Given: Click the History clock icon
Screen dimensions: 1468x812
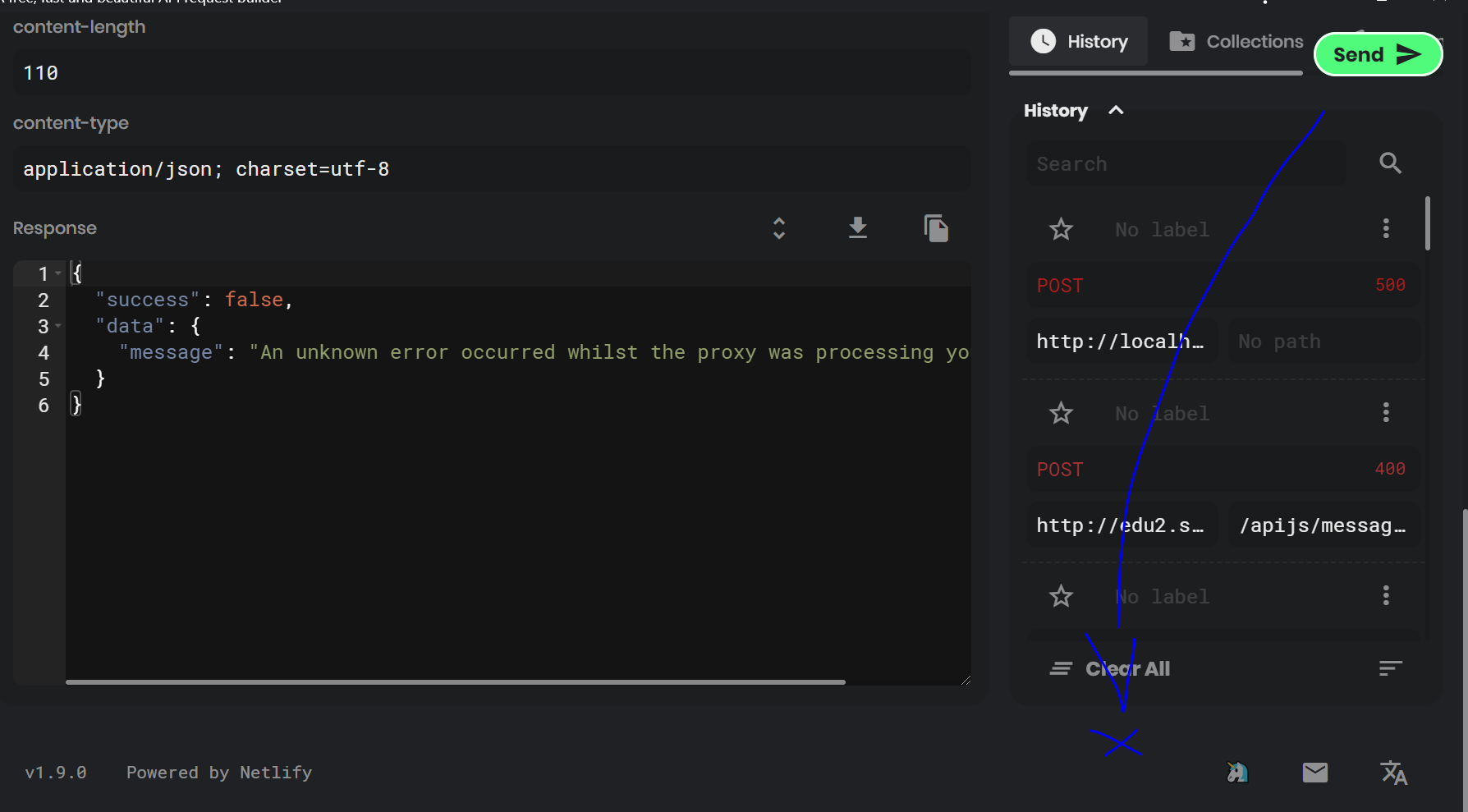Looking at the screenshot, I should pos(1043,41).
